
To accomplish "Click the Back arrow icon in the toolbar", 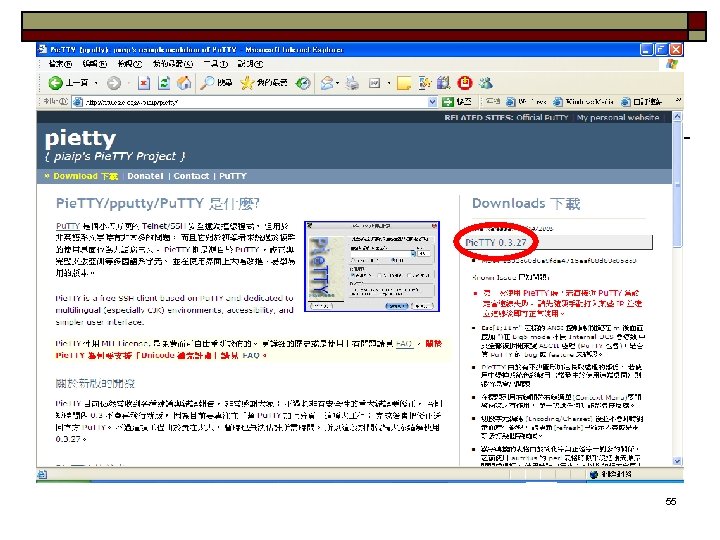I will tap(56, 83).
